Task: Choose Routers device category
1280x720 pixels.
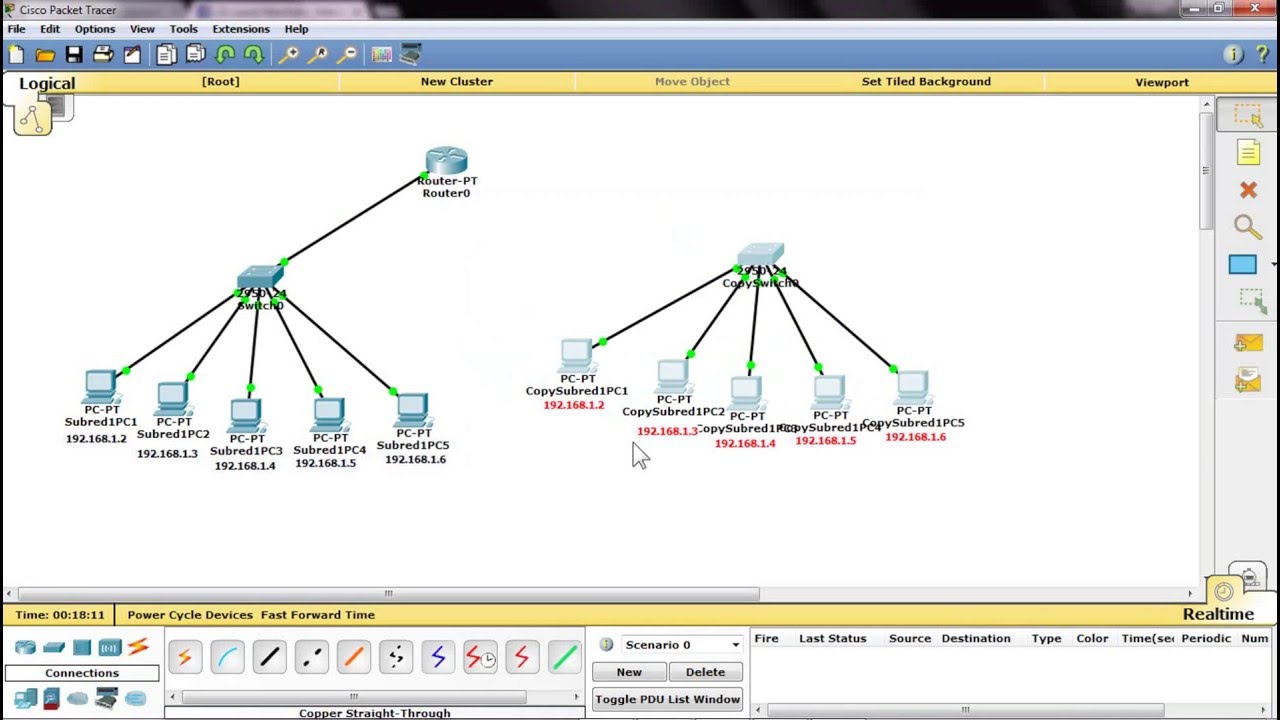Action: click(x=25, y=648)
